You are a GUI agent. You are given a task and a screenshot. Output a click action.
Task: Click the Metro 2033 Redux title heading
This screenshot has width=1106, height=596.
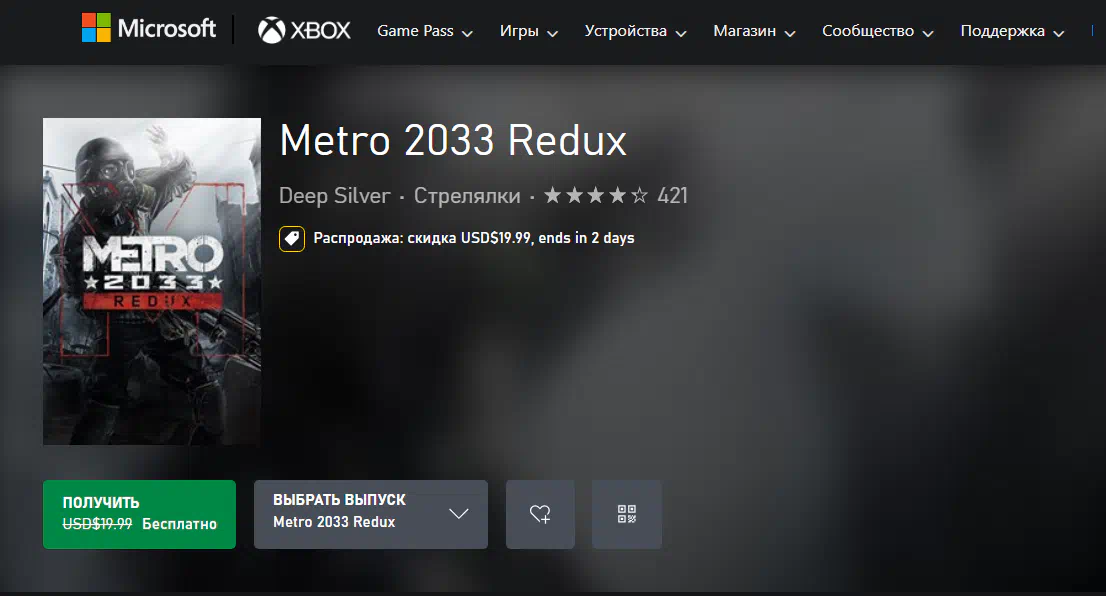[x=453, y=140]
